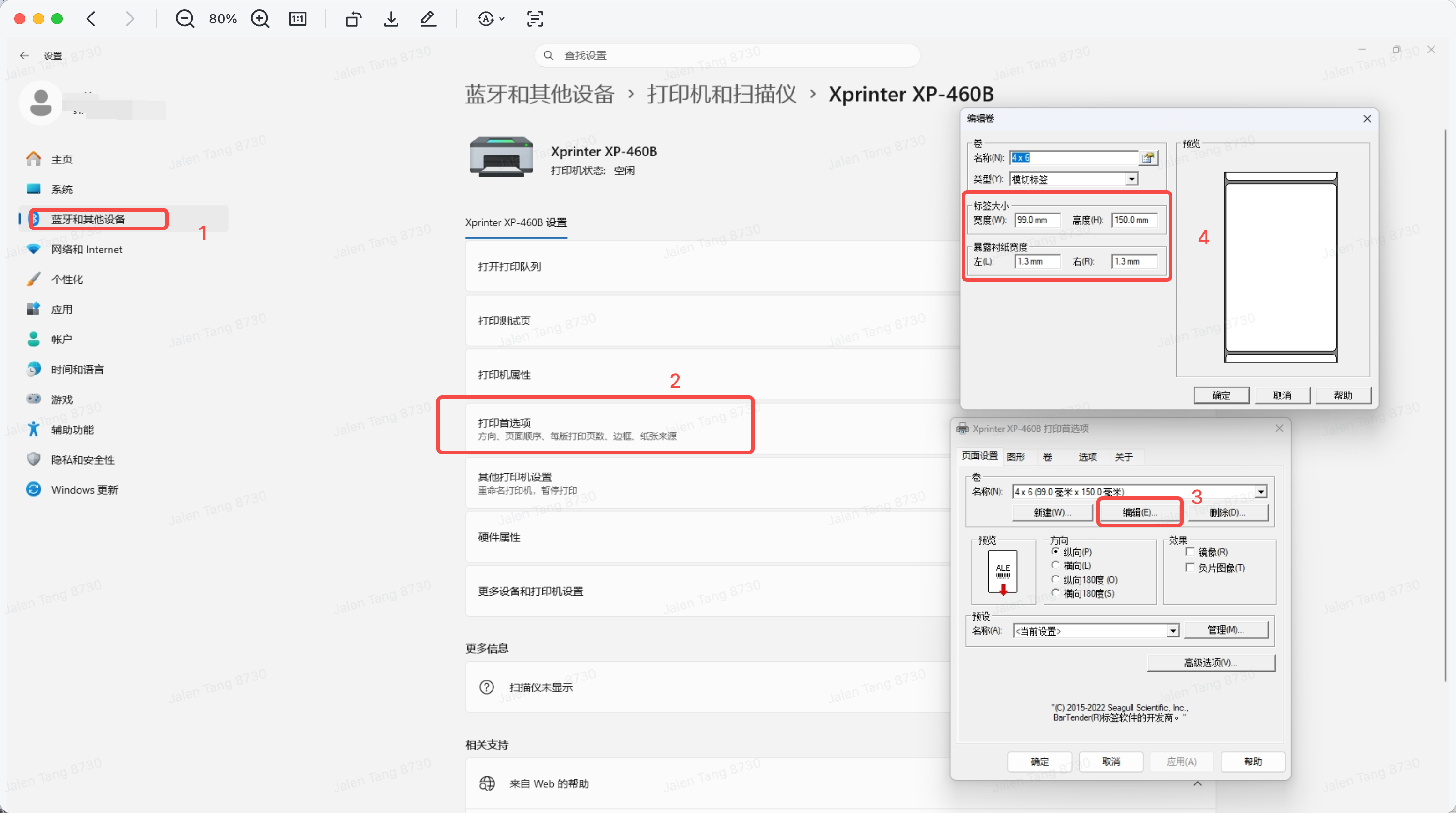The height and width of the screenshot is (813, 1456).
Task: Enable the 镜像(R) mirror checkbox
Action: coord(1191,552)
